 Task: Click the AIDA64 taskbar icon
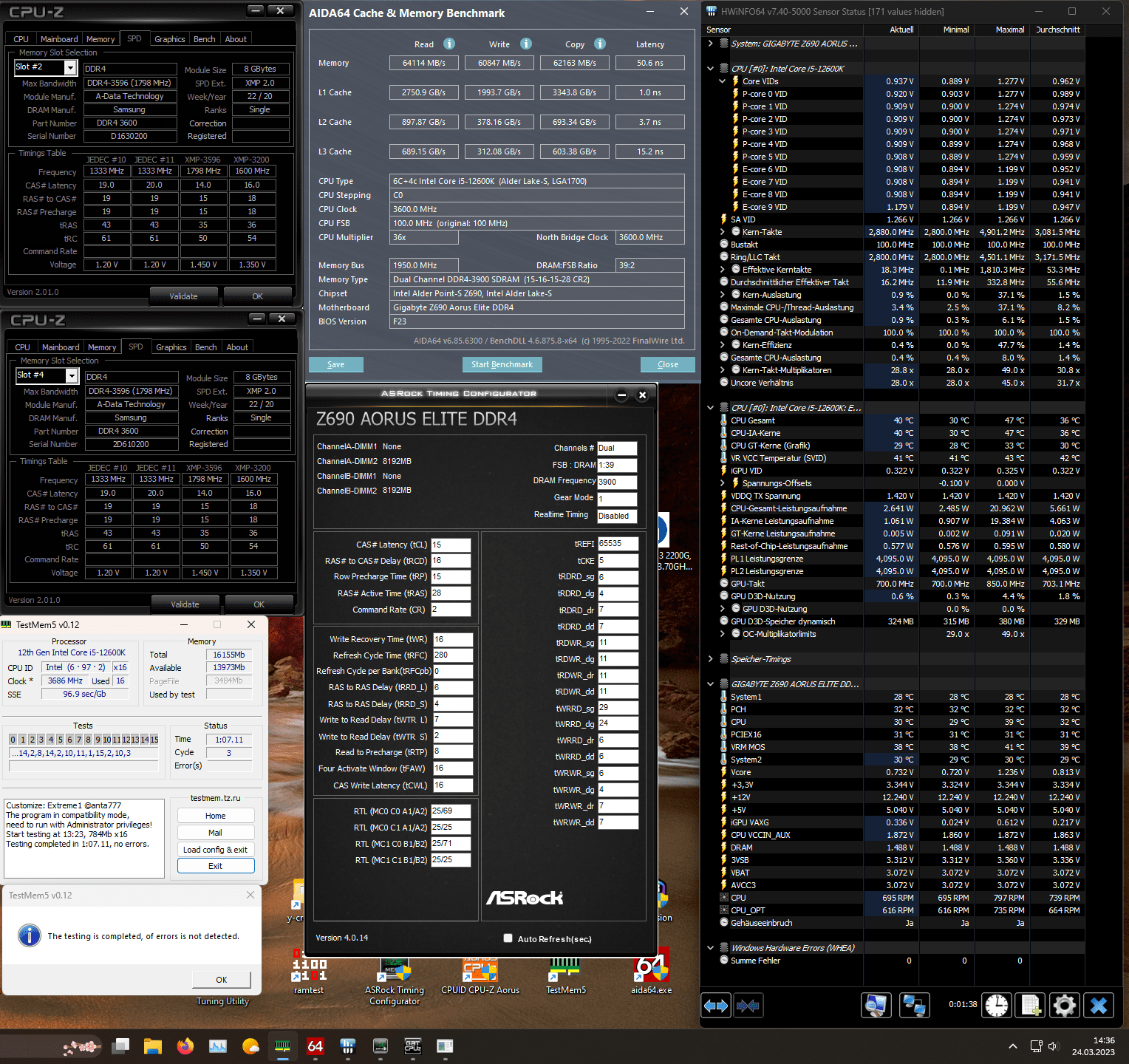pos(315,1046)
